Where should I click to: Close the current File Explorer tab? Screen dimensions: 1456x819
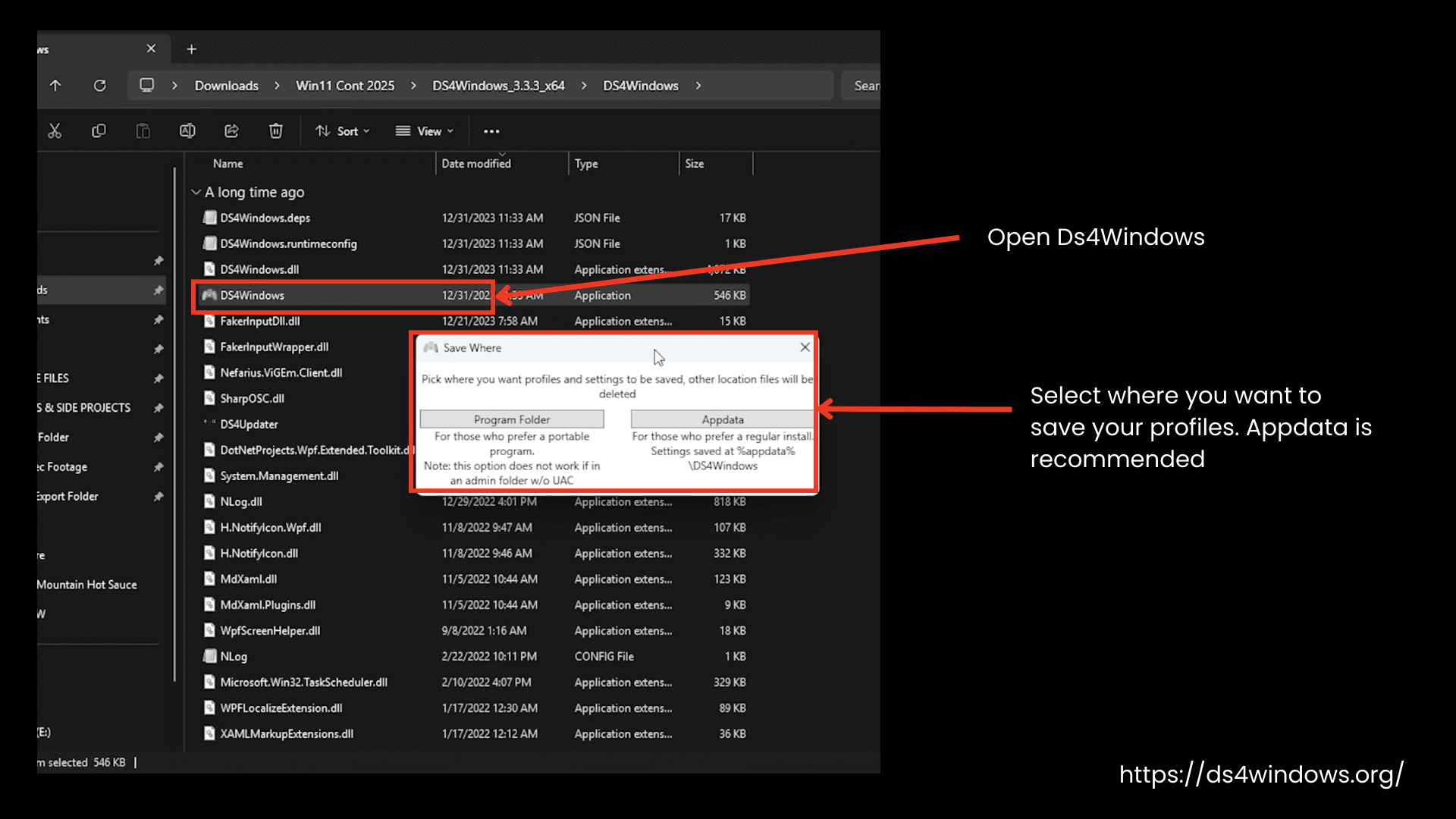151,49
